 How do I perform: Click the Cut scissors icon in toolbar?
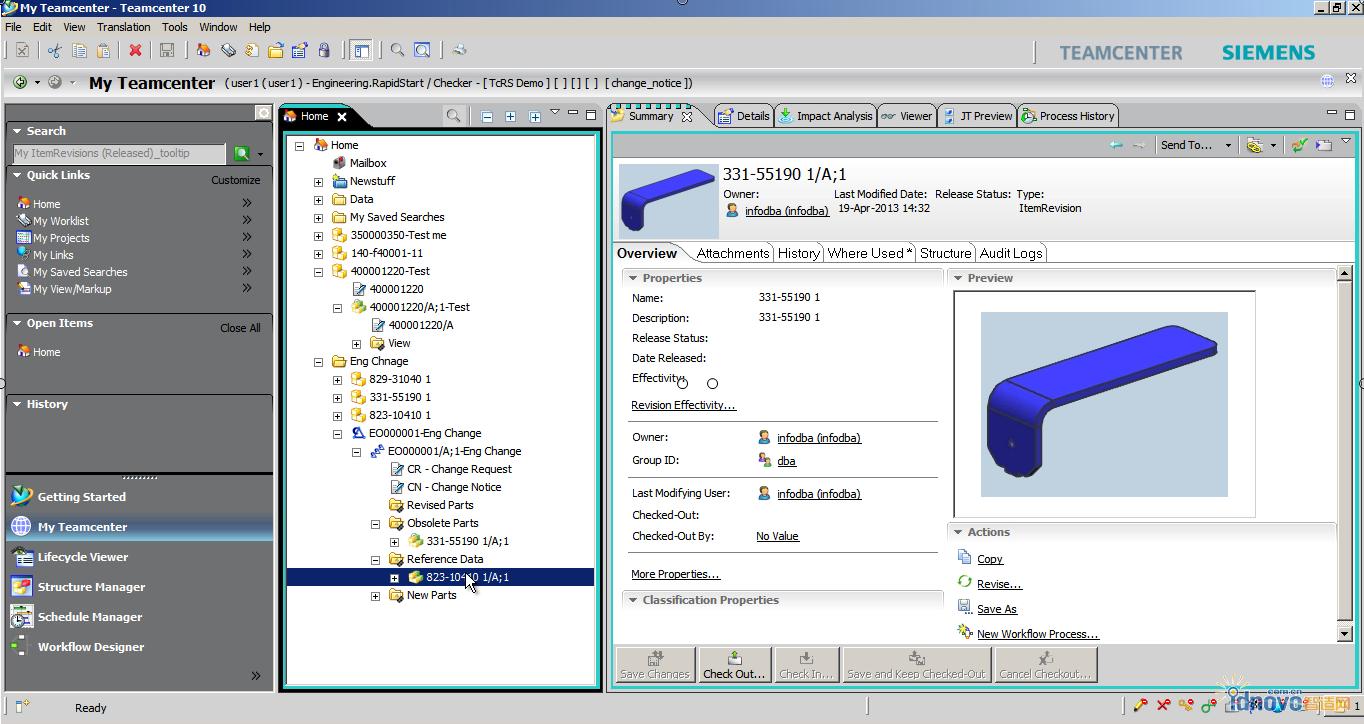(x=54, y=50)
